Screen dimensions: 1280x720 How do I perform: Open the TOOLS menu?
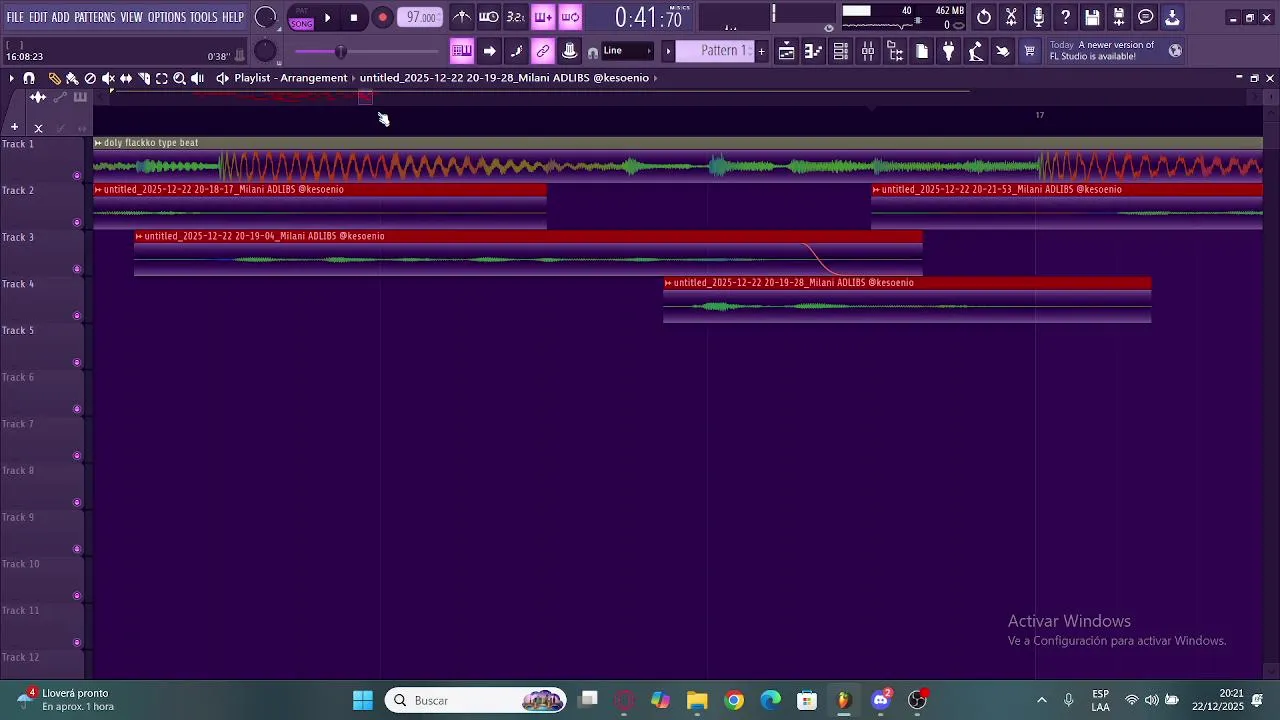tap(204, 17)
